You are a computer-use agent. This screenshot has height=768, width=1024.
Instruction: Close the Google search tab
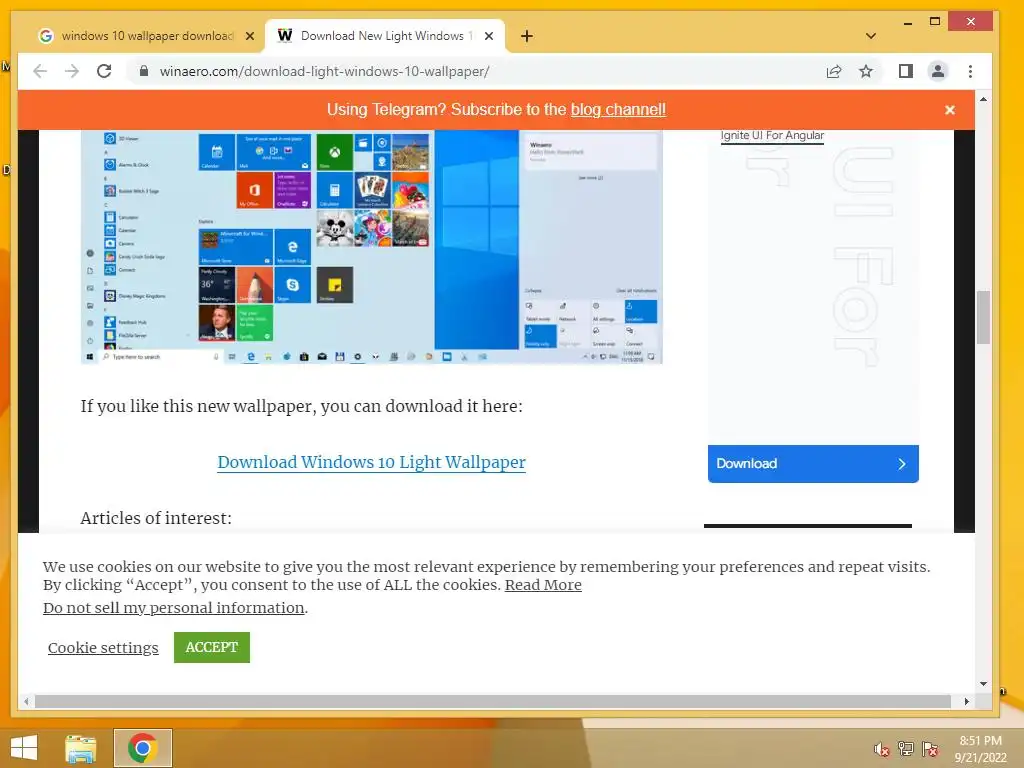[249, 37]
